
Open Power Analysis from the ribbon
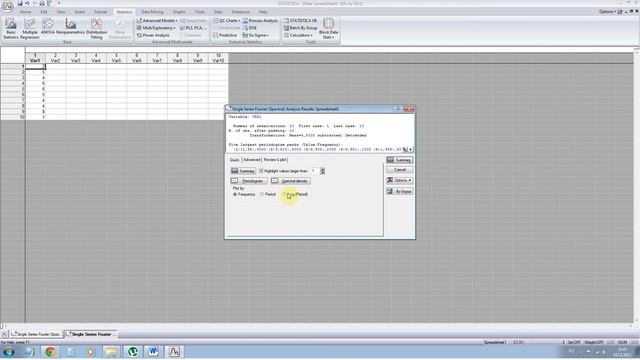(153, 35)
